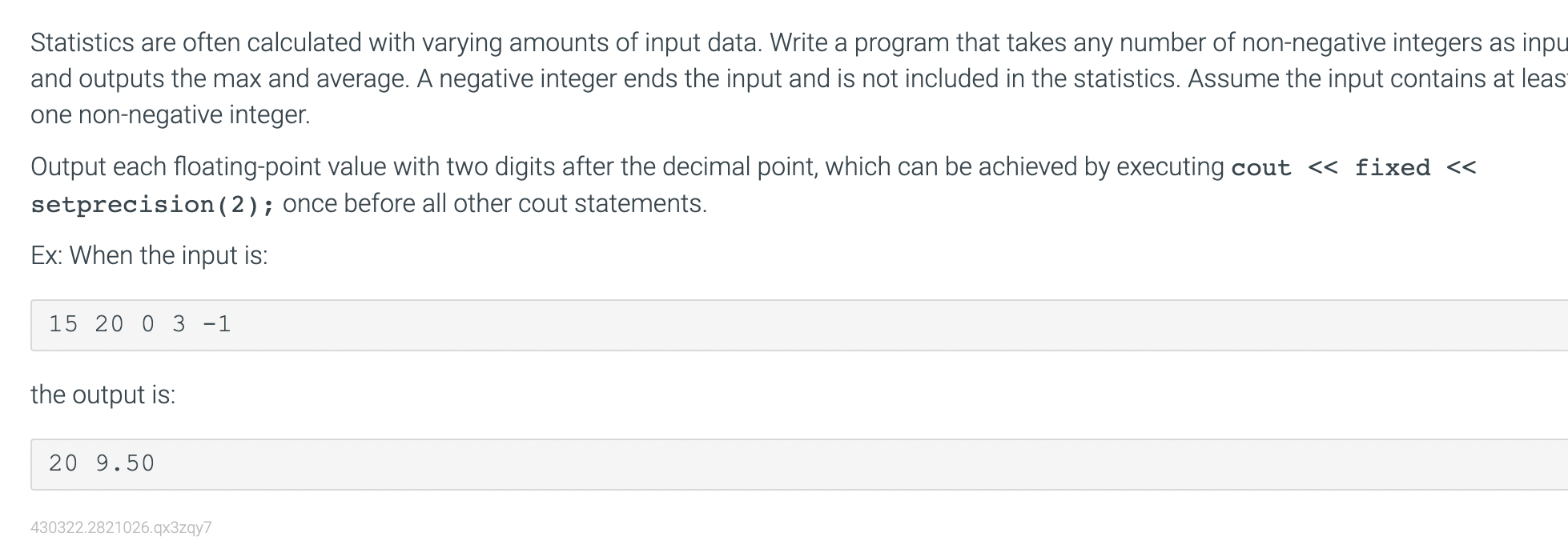Click the bold "setprecision(2);" code text

pos(152,204)
